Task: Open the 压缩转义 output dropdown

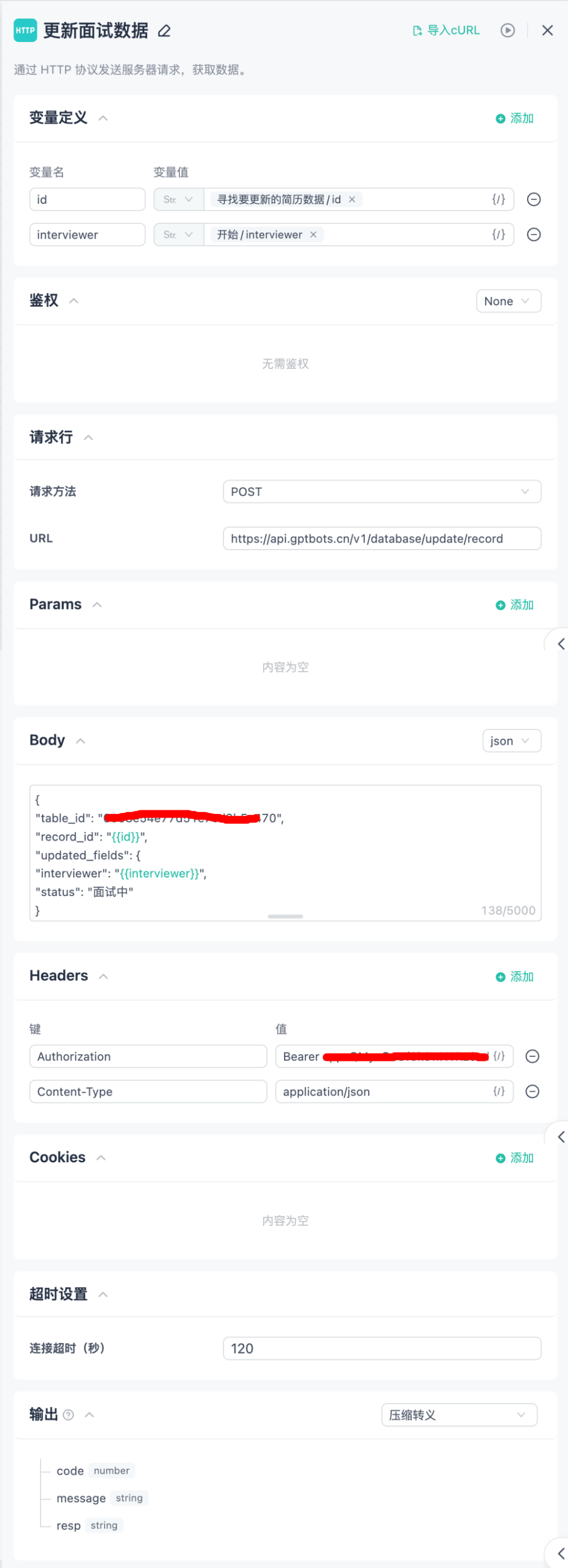Action: tap(459, 1415)
